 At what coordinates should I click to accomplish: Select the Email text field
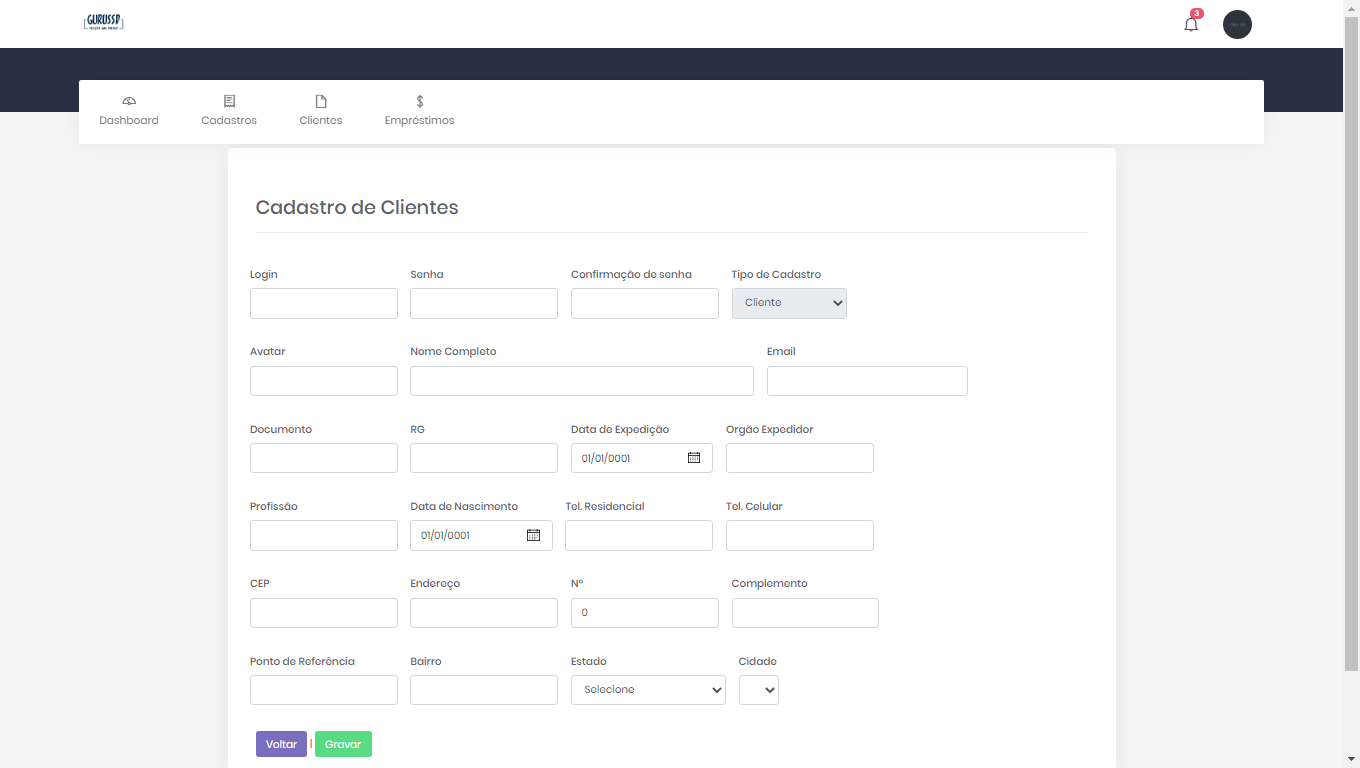click(867, 381)
